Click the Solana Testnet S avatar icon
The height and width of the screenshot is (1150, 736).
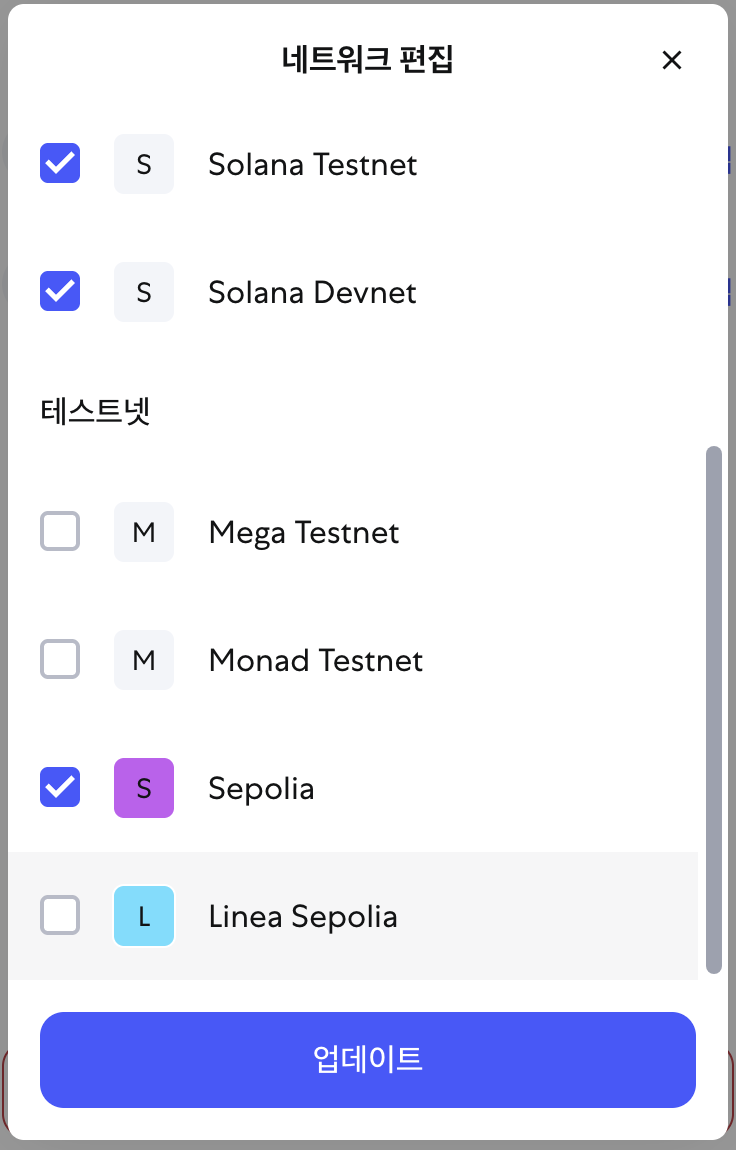click(x=144, y=164)
